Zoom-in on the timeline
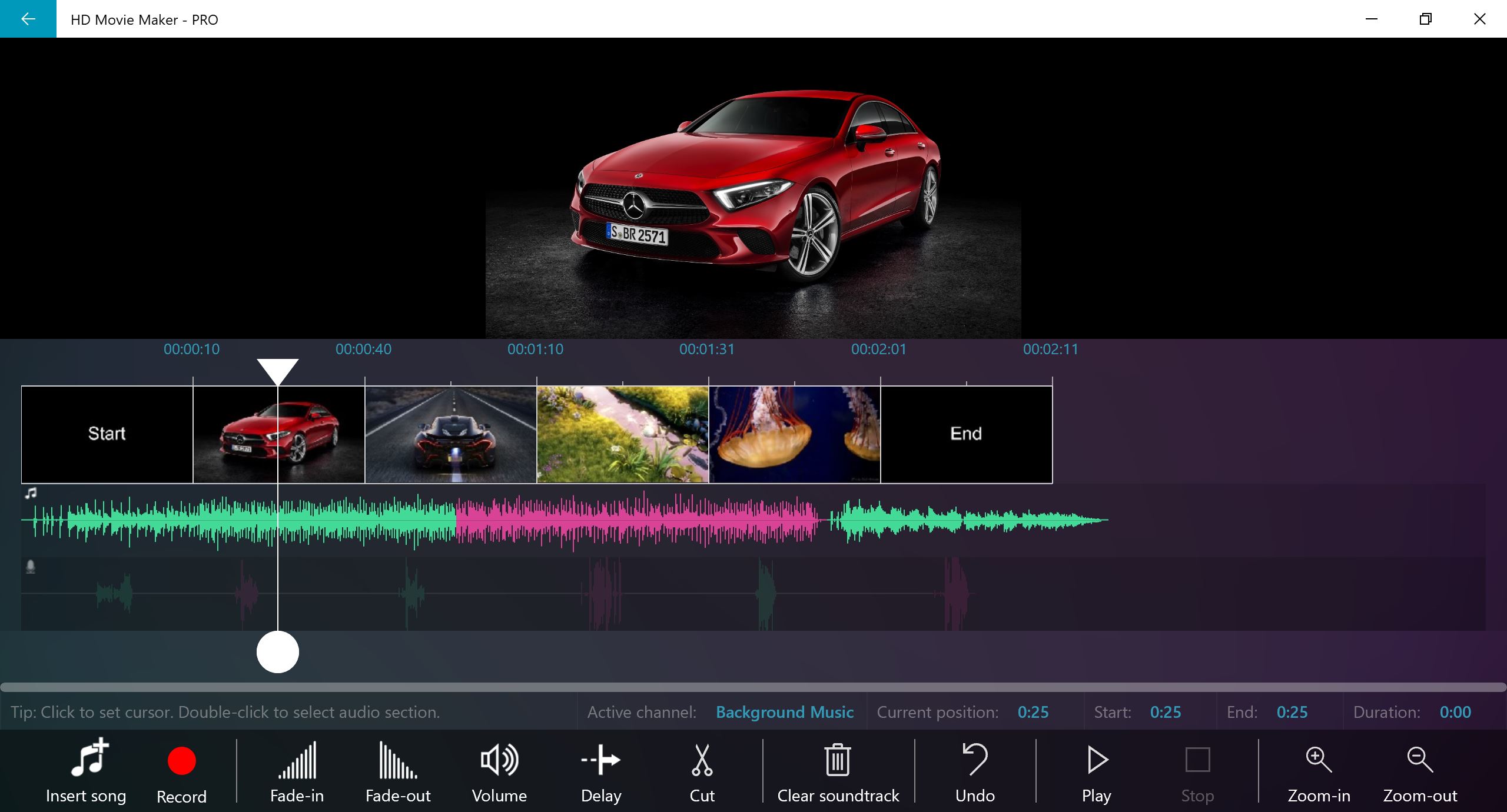This screenshot has width=1507, height=812. 1319,771
